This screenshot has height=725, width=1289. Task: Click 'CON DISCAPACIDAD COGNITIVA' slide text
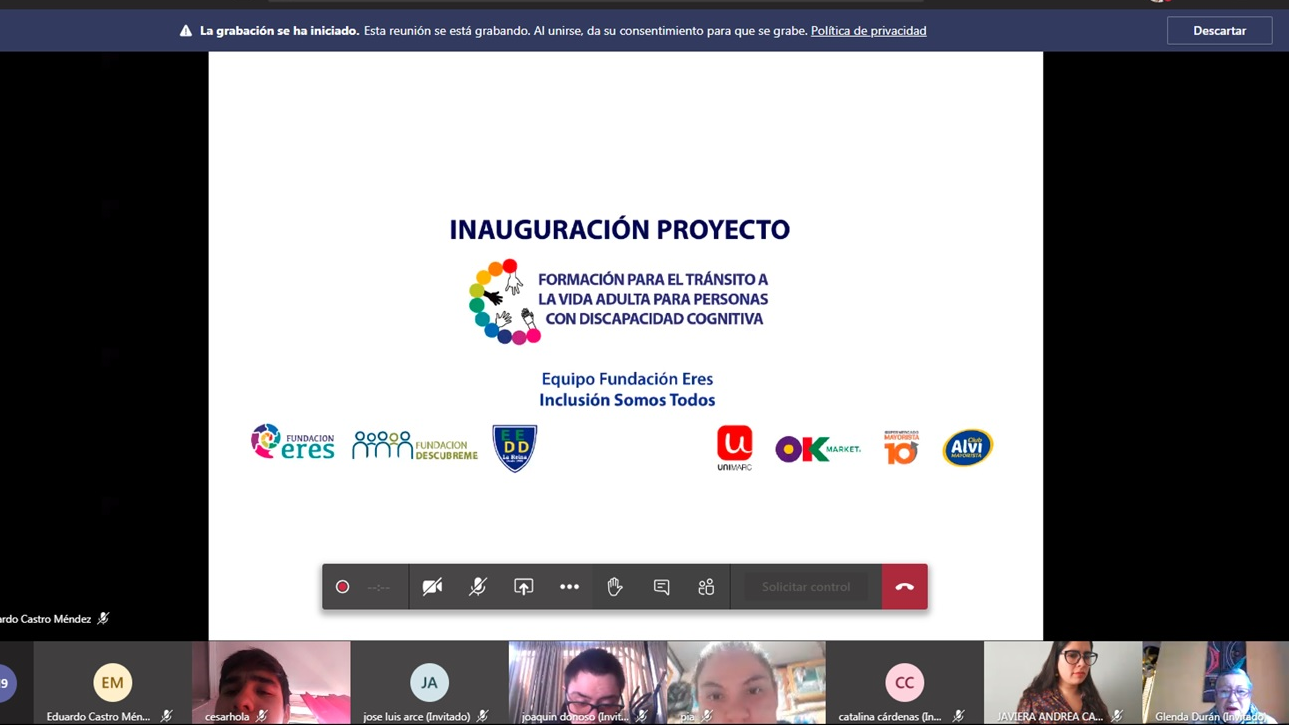pyautogui.click(x=654, y=319)
